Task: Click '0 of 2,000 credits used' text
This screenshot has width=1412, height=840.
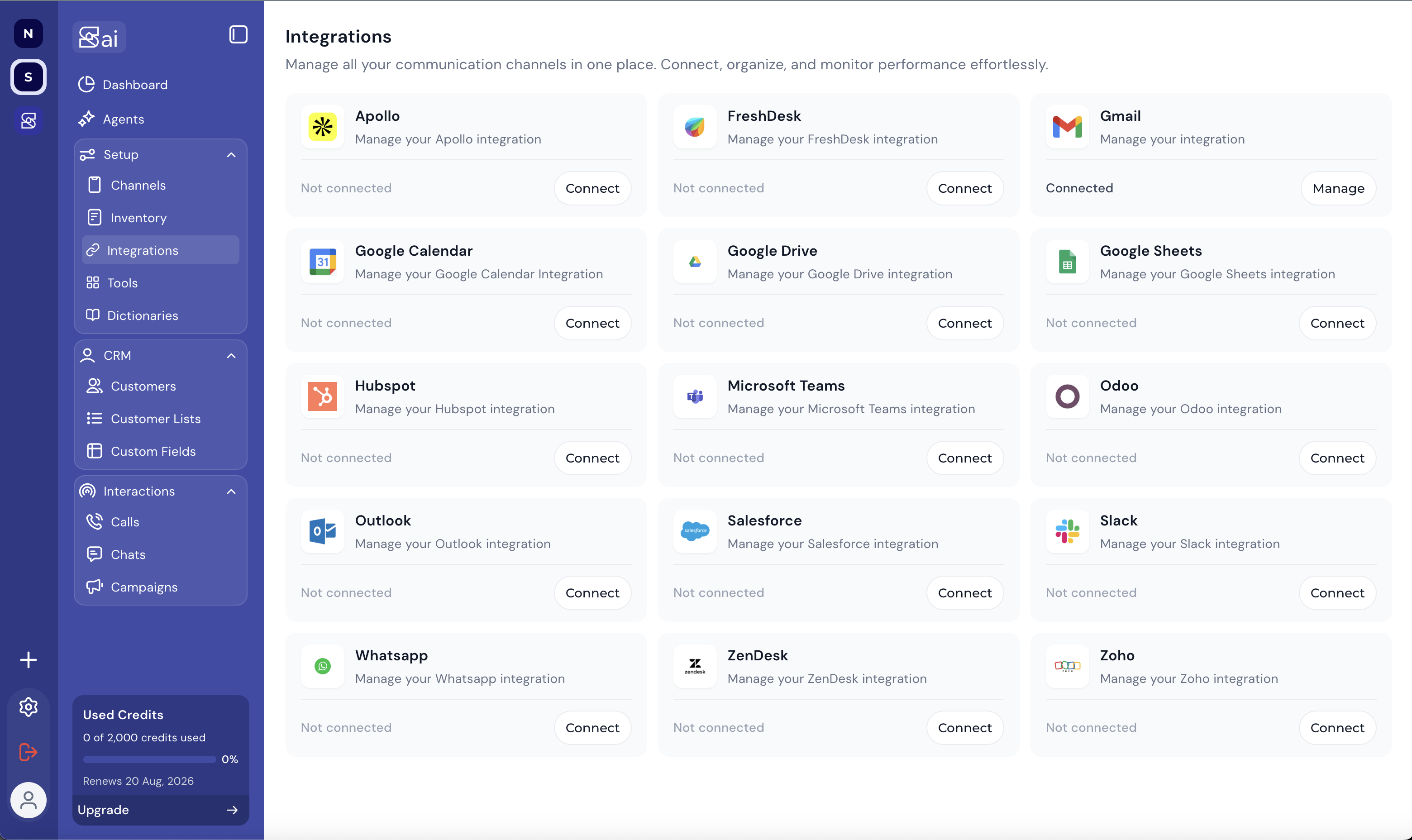Action: tap(144, 738)
